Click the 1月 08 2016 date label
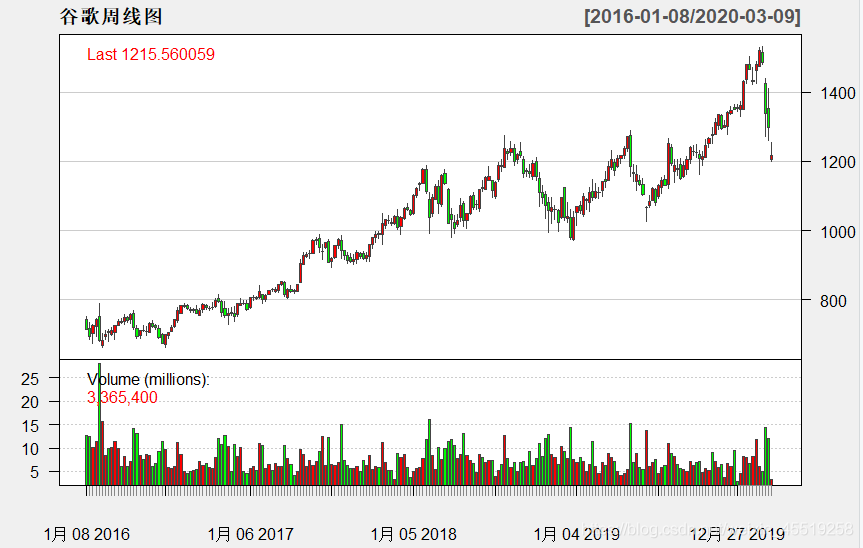 (x=86, y=534)
